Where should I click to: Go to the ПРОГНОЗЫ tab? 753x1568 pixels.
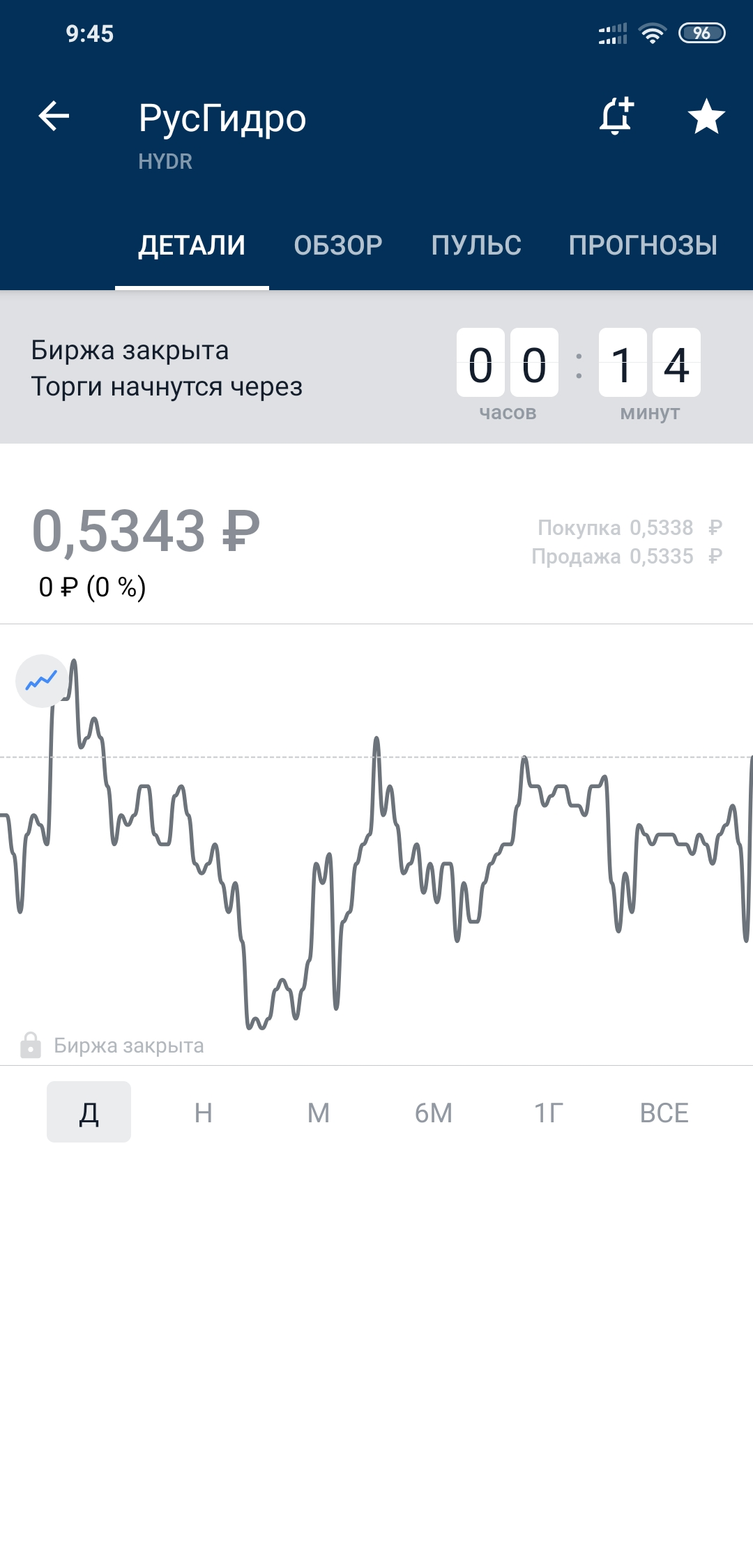643,246
